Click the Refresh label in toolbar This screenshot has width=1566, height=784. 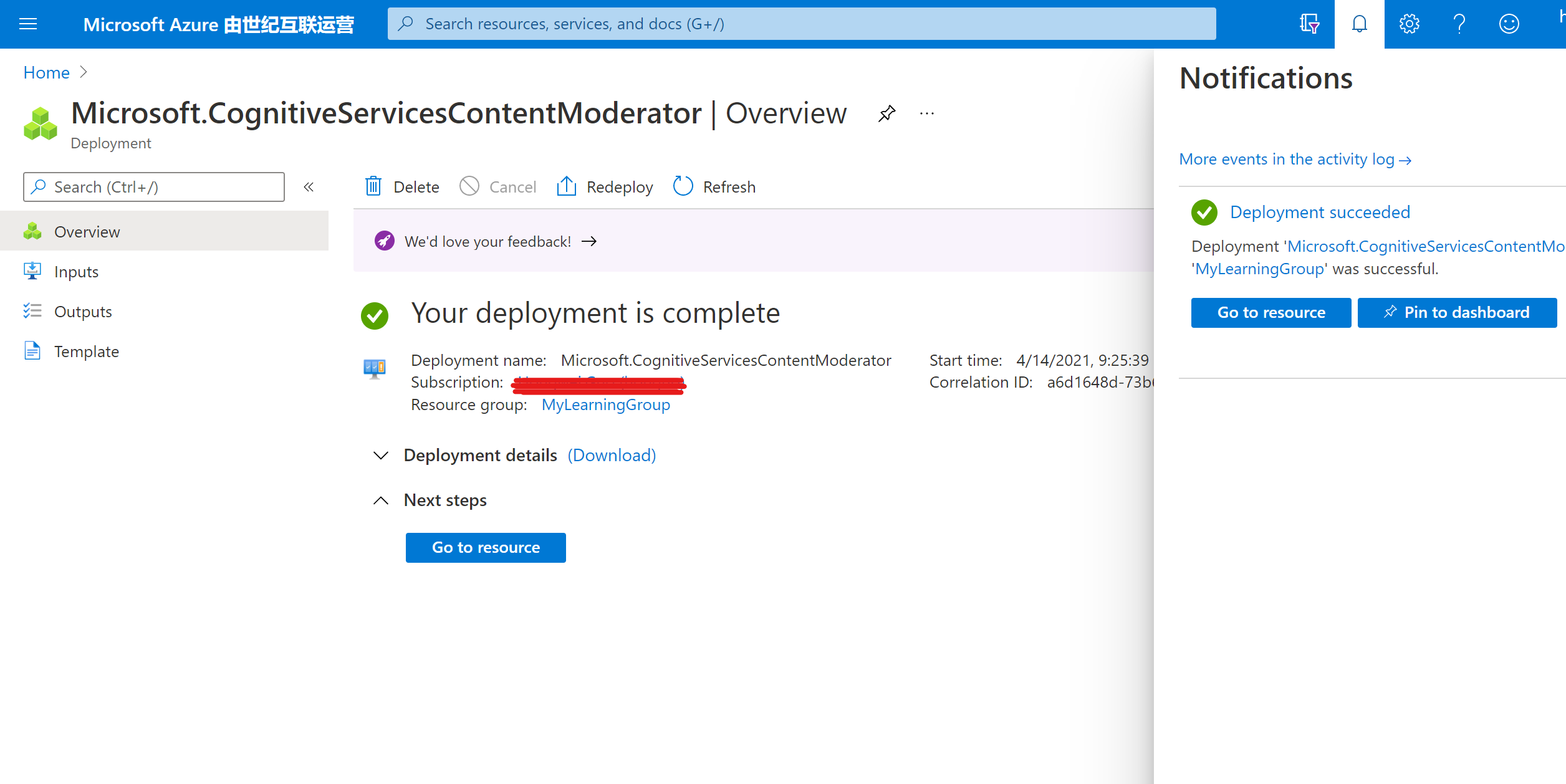[x=729, y=187]
